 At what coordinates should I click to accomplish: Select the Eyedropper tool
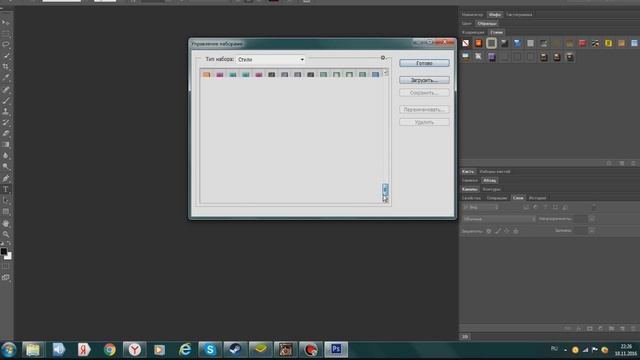coord(6,78)
